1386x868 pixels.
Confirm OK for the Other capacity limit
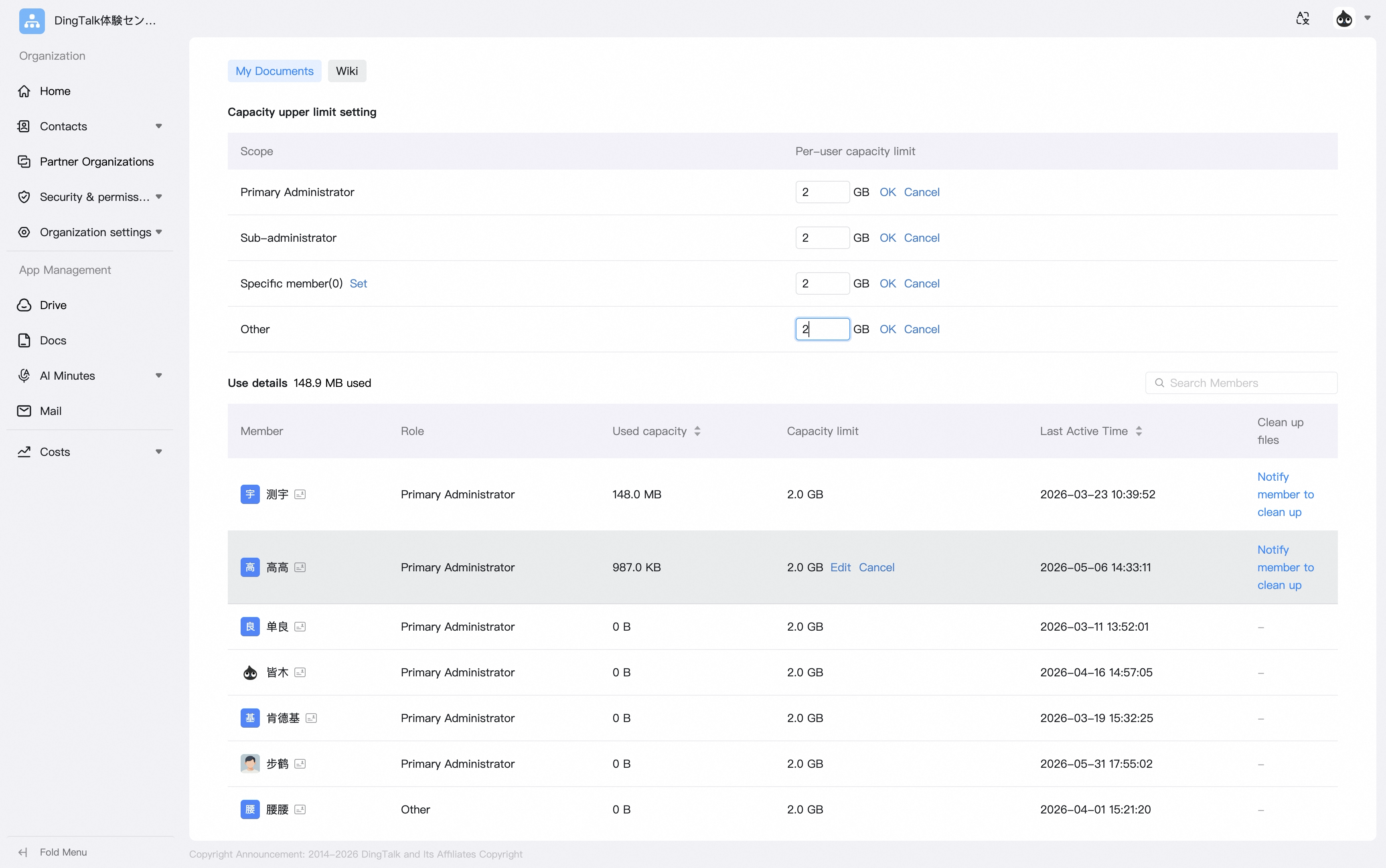pyautogui.click(x=888, y=329)
